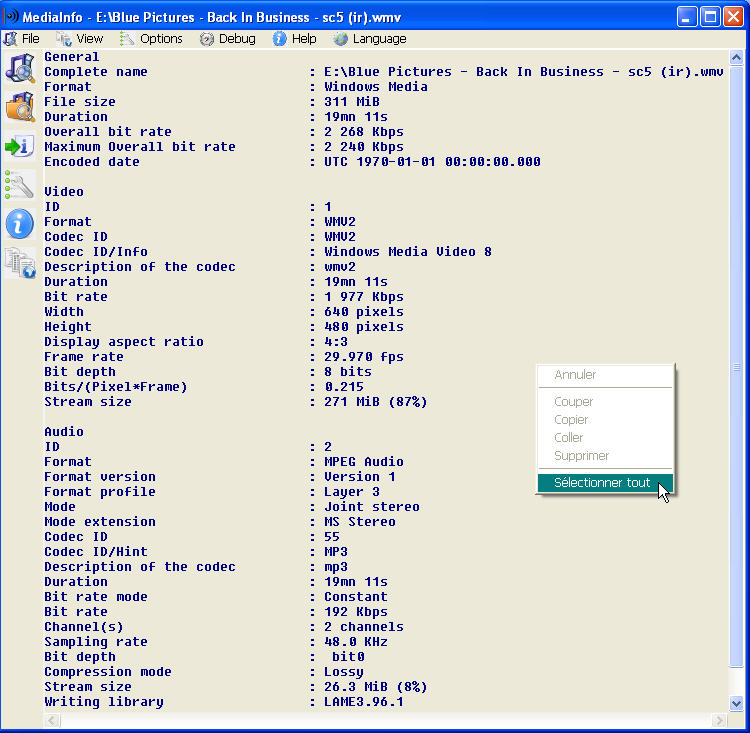The height and width of the screenshot is (733, 750).
Task: Click the Open Folder sidebar icon
Action: pos(20,107)
